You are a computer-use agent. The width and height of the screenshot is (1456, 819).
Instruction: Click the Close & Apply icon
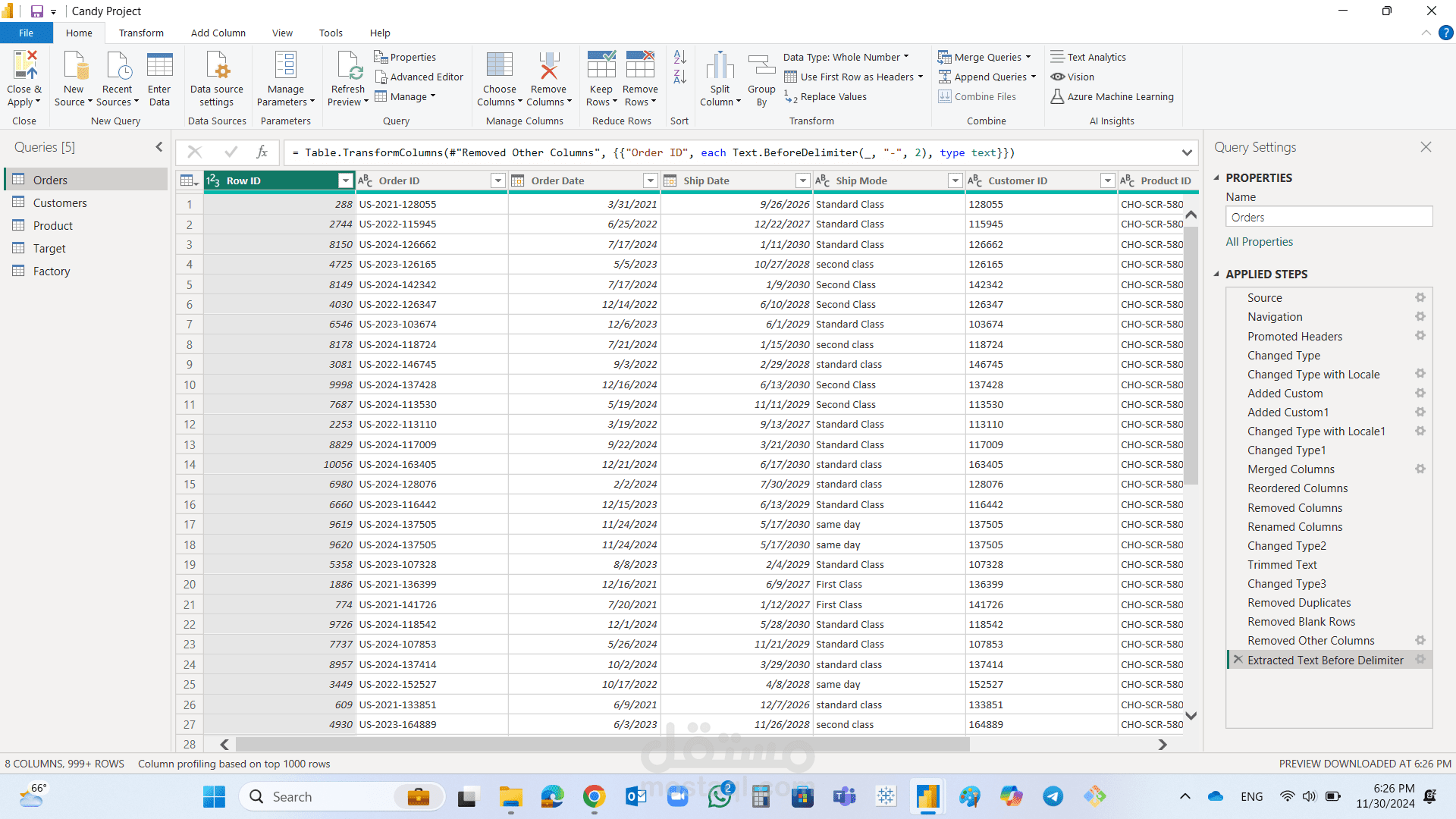[24, 66]
